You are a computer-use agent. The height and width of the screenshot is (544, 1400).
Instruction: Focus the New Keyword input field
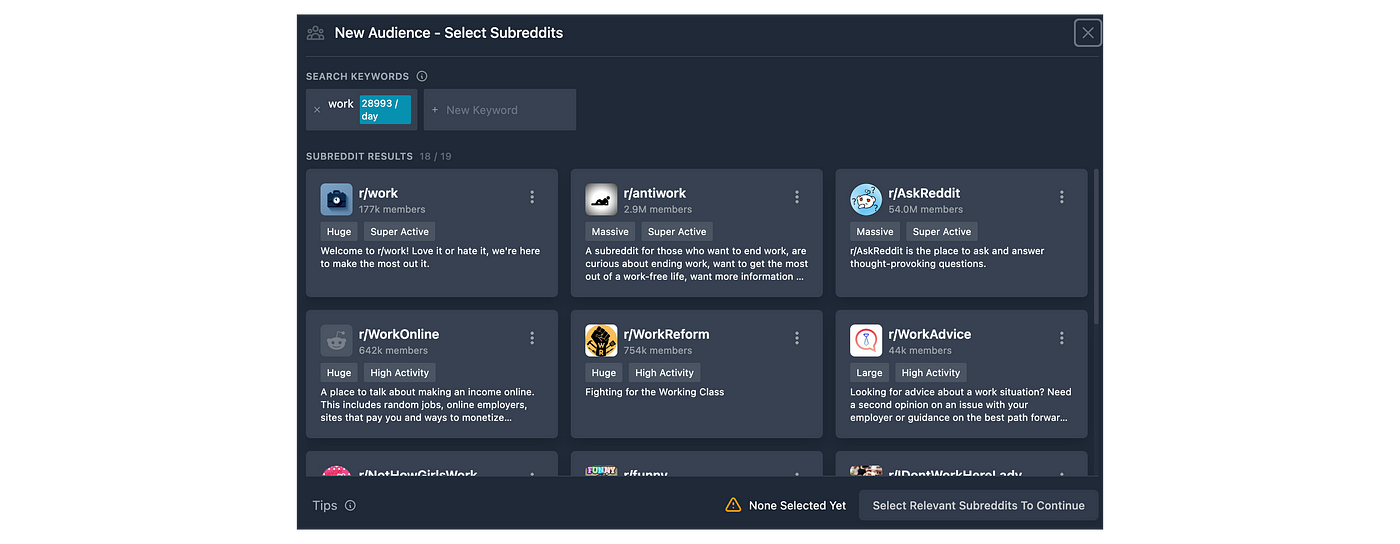(x=500, y=110)
